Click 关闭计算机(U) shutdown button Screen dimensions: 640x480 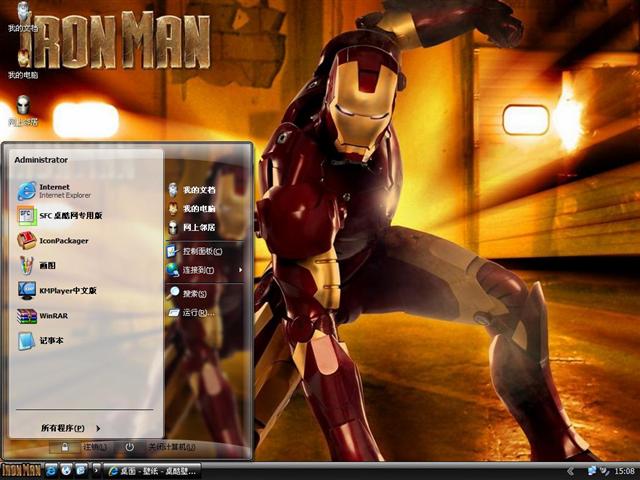172,447
